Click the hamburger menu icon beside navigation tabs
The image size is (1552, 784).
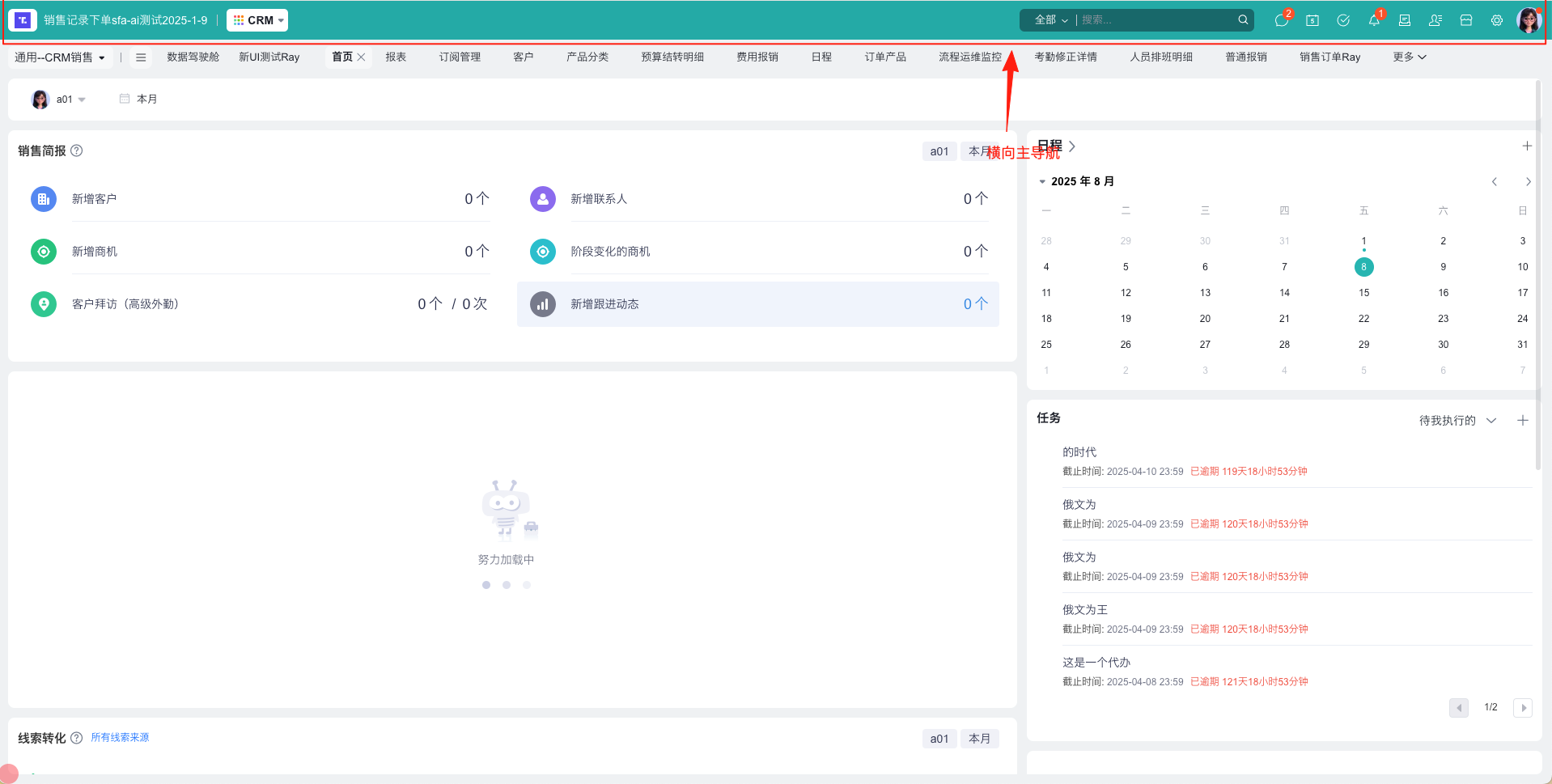(x=141, y=57)
